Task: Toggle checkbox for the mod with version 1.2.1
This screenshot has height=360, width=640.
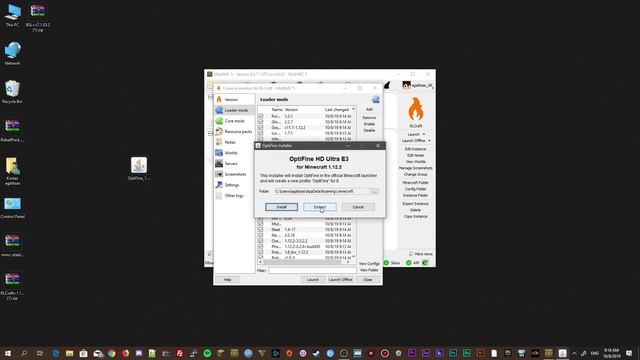Action: click(x=261, y=116)
